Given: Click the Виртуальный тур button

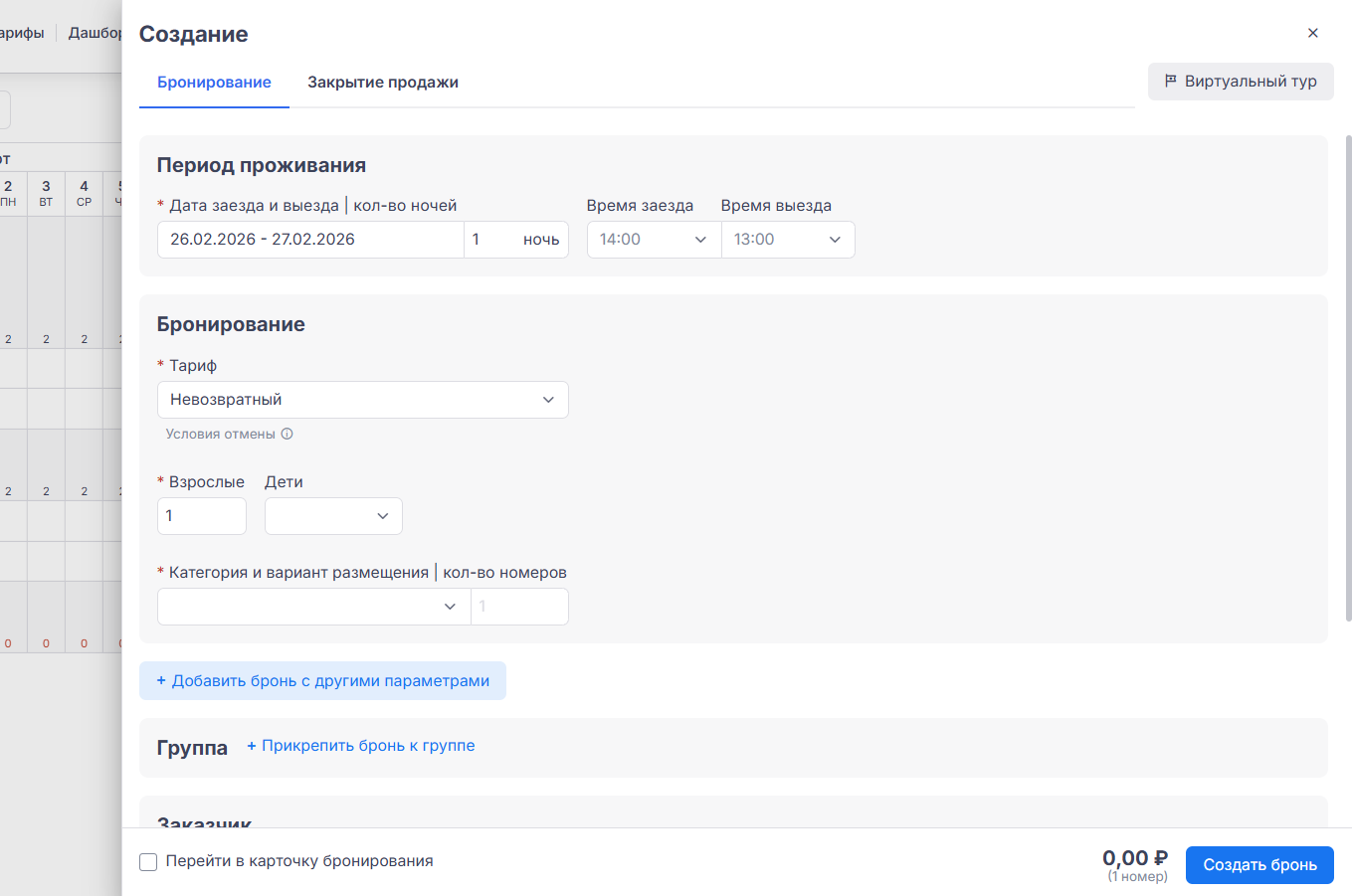Looking at the screenshot, I should 1240,82.
